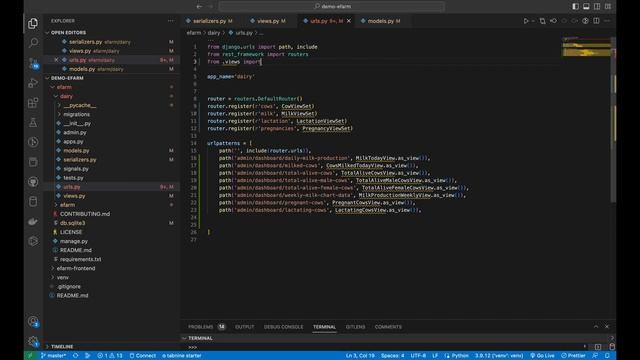The image size is (640, 360).
Task: Switch to the views.py editor tab
Action: (x=268, y=21)
